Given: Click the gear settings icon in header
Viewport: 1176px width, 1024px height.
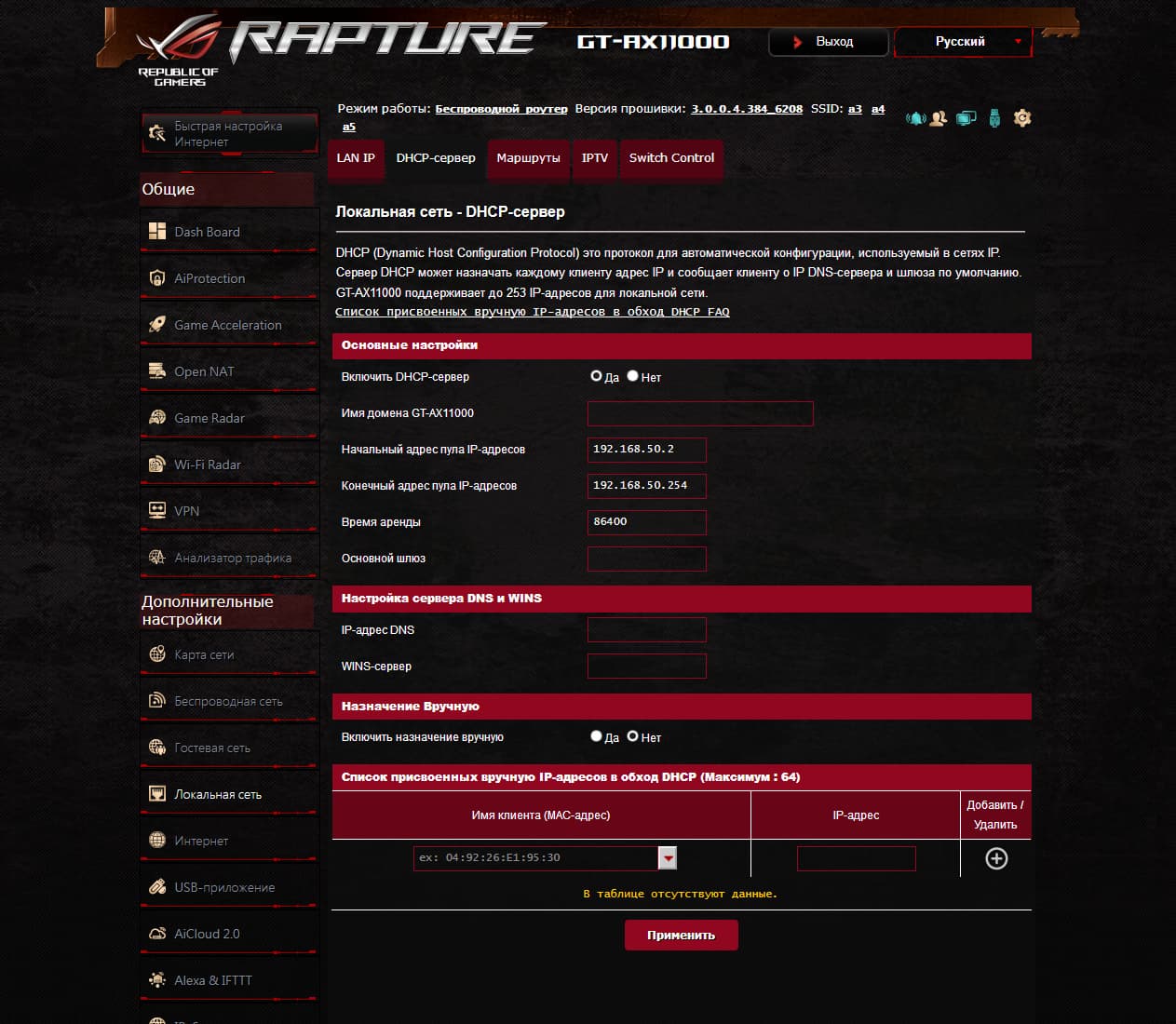Looking at the screenshot, I should coord(1022,118).
